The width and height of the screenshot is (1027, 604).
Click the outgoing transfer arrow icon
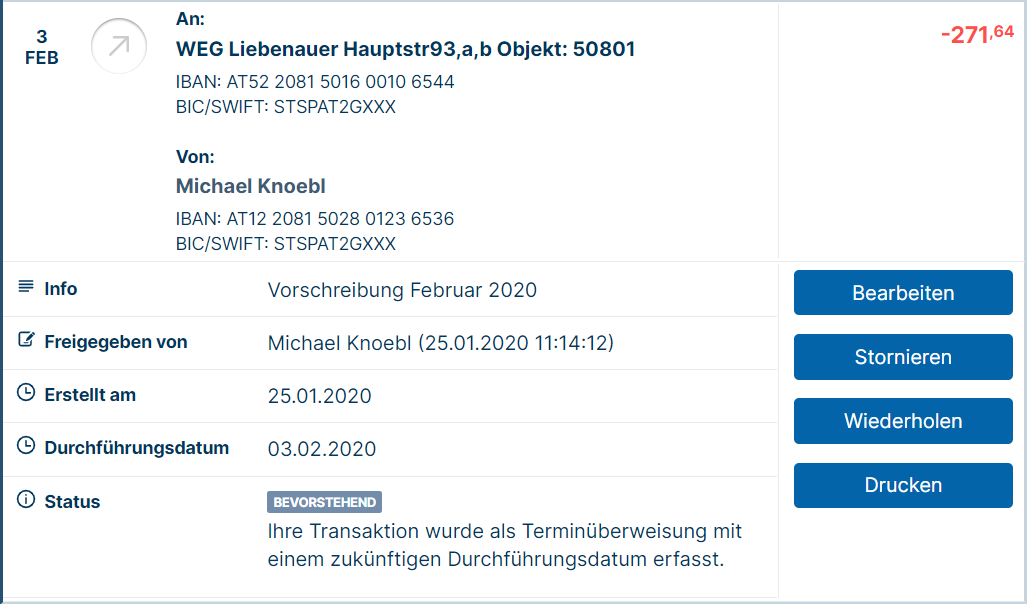(x=119, y=46)
